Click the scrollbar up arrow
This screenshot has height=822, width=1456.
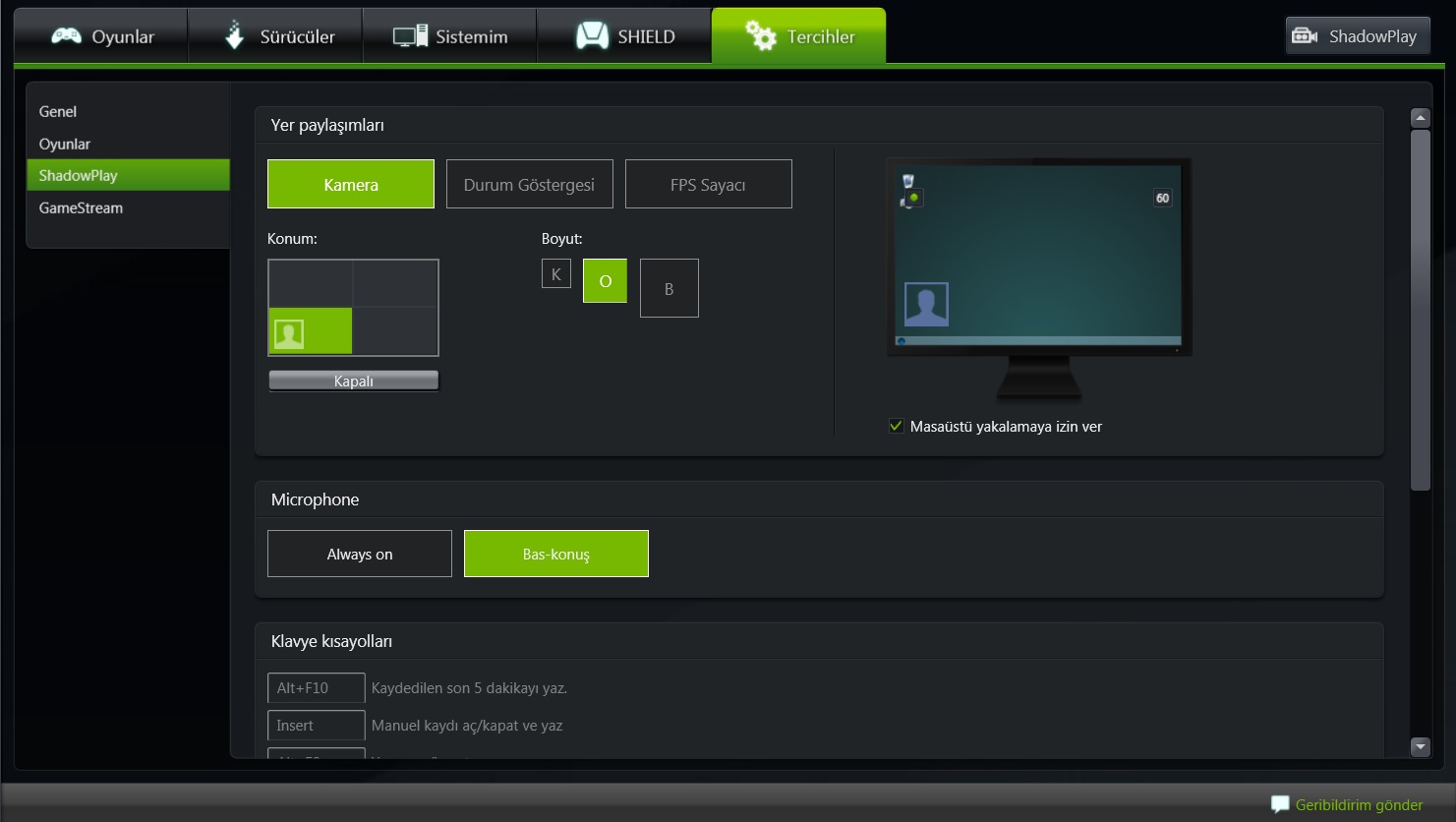point(1420,118)
